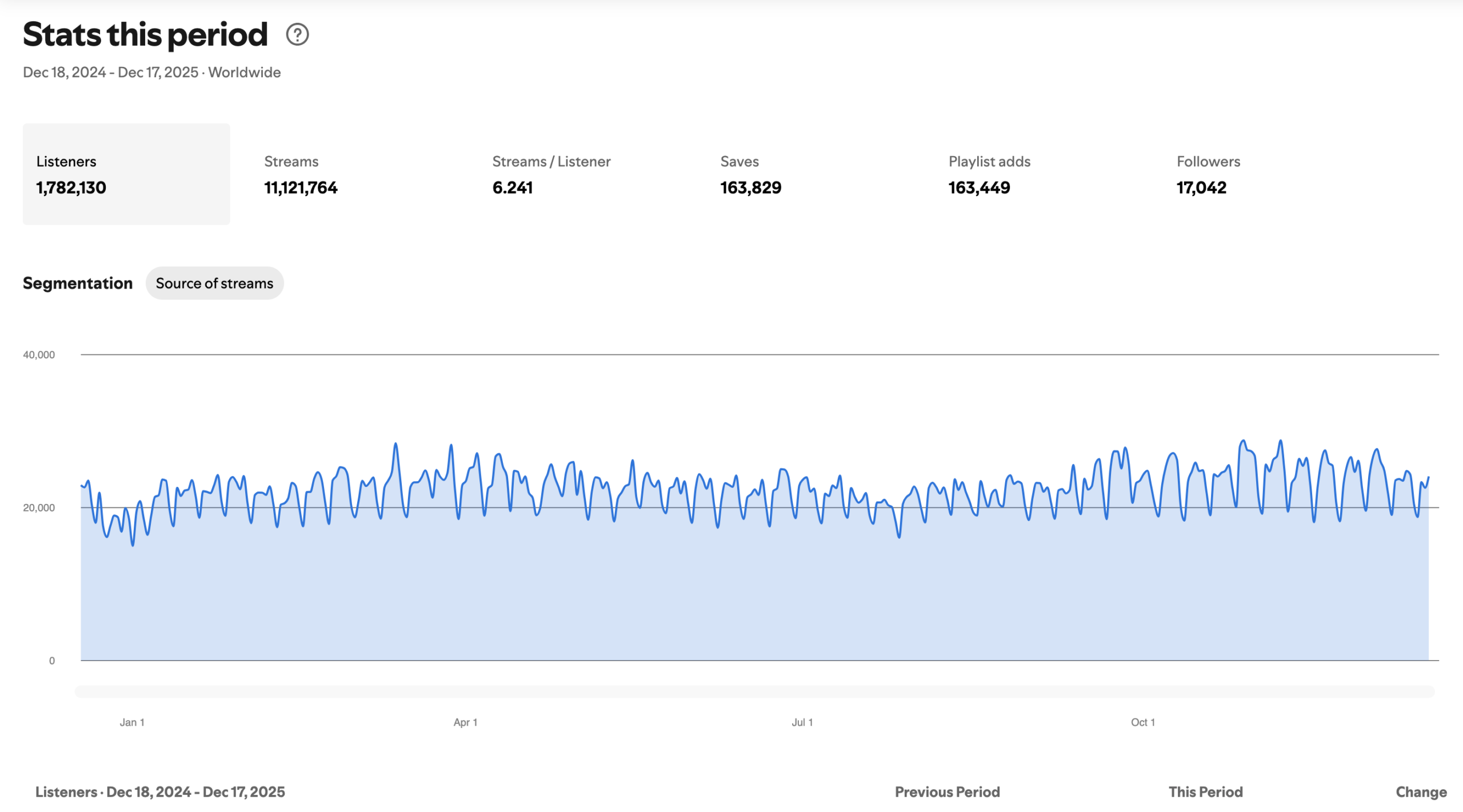Click the Previous Period column header
Image resolution: width=1463 pixels, height=812 pixels.
coord(947,792)
